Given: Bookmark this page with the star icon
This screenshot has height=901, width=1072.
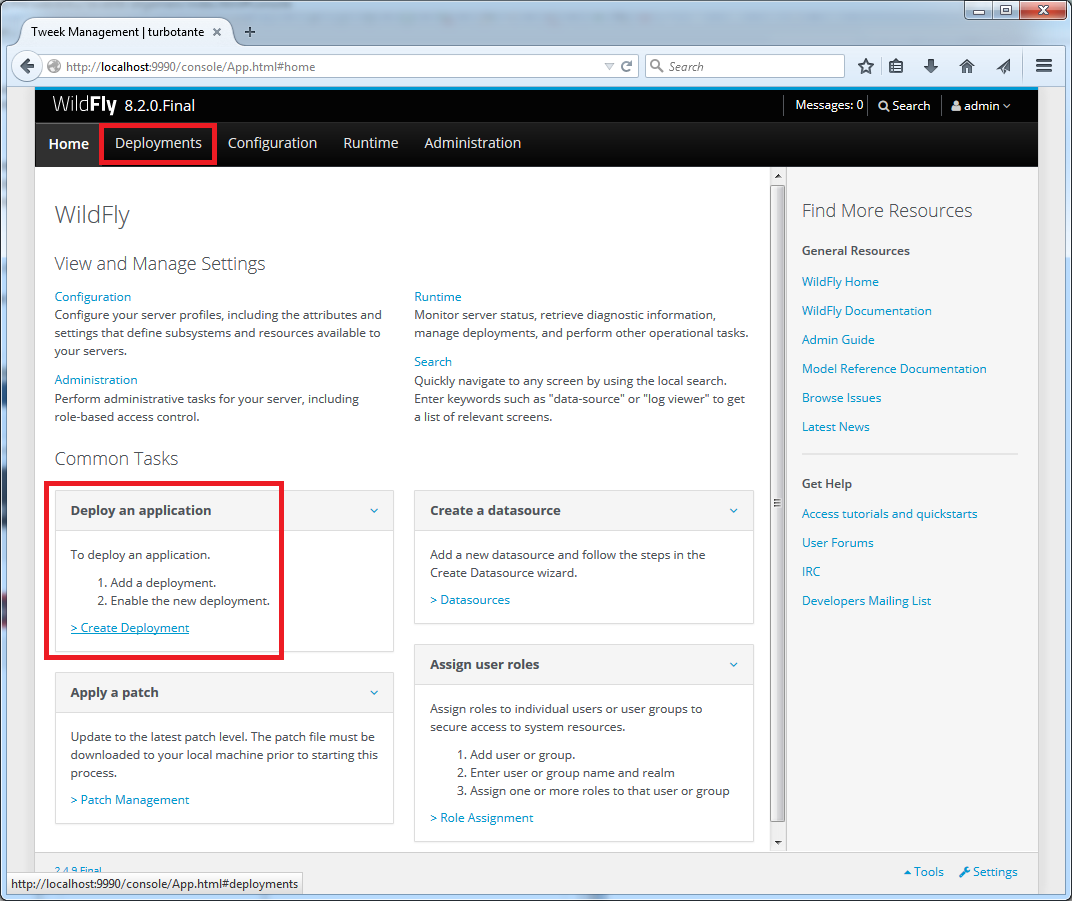Looking at the screenshot, I should [x=866, y=66].
